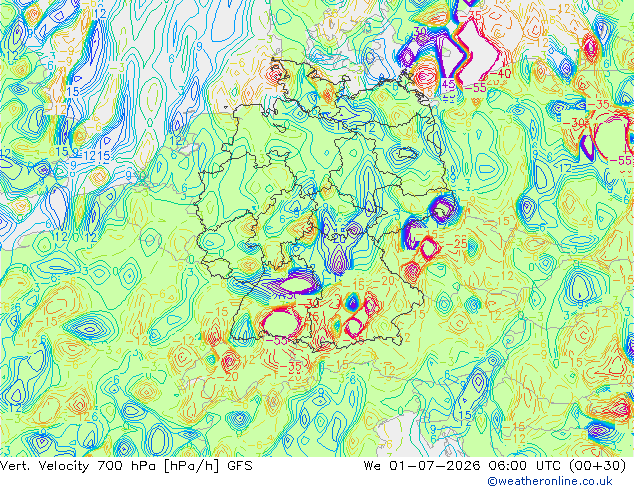634x490 pixels.
Task: Click the magenta diamond-shaped contour
Action: pos(429,248)
